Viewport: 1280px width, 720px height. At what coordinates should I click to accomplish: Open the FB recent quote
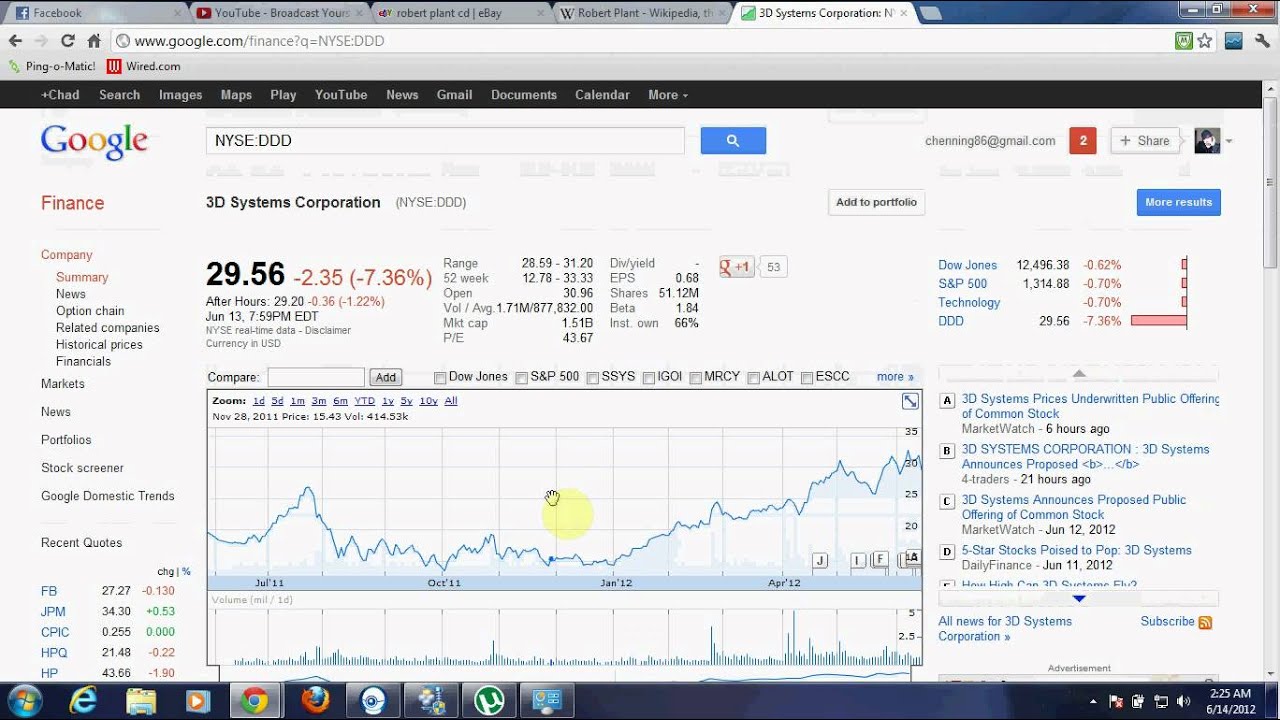click(49, 591)
